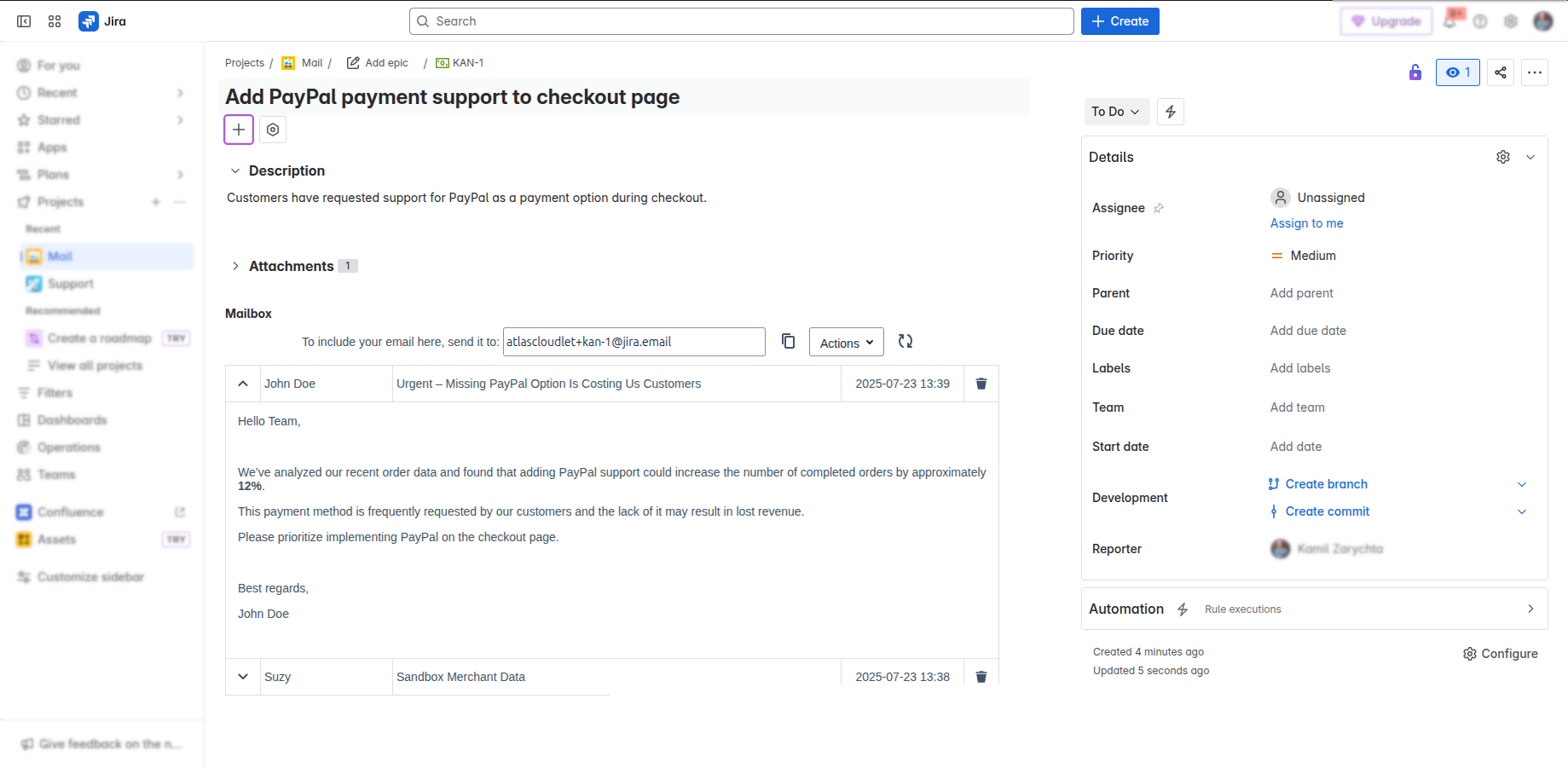Screen dimensions: 1568x768
Task: Open the top bar settings gear
Action: [1511, 21]
